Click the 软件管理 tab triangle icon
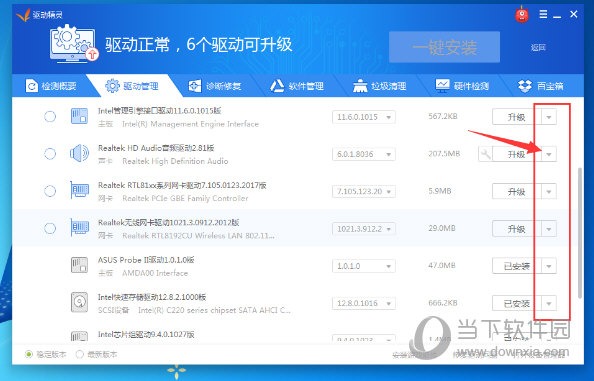This screenshot has width=594, height=381. click(277, 86)
